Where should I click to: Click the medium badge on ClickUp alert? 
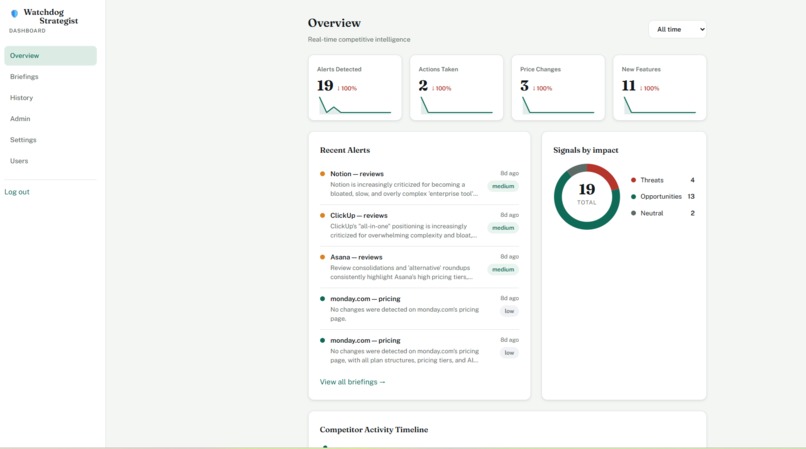pos(503,228)
